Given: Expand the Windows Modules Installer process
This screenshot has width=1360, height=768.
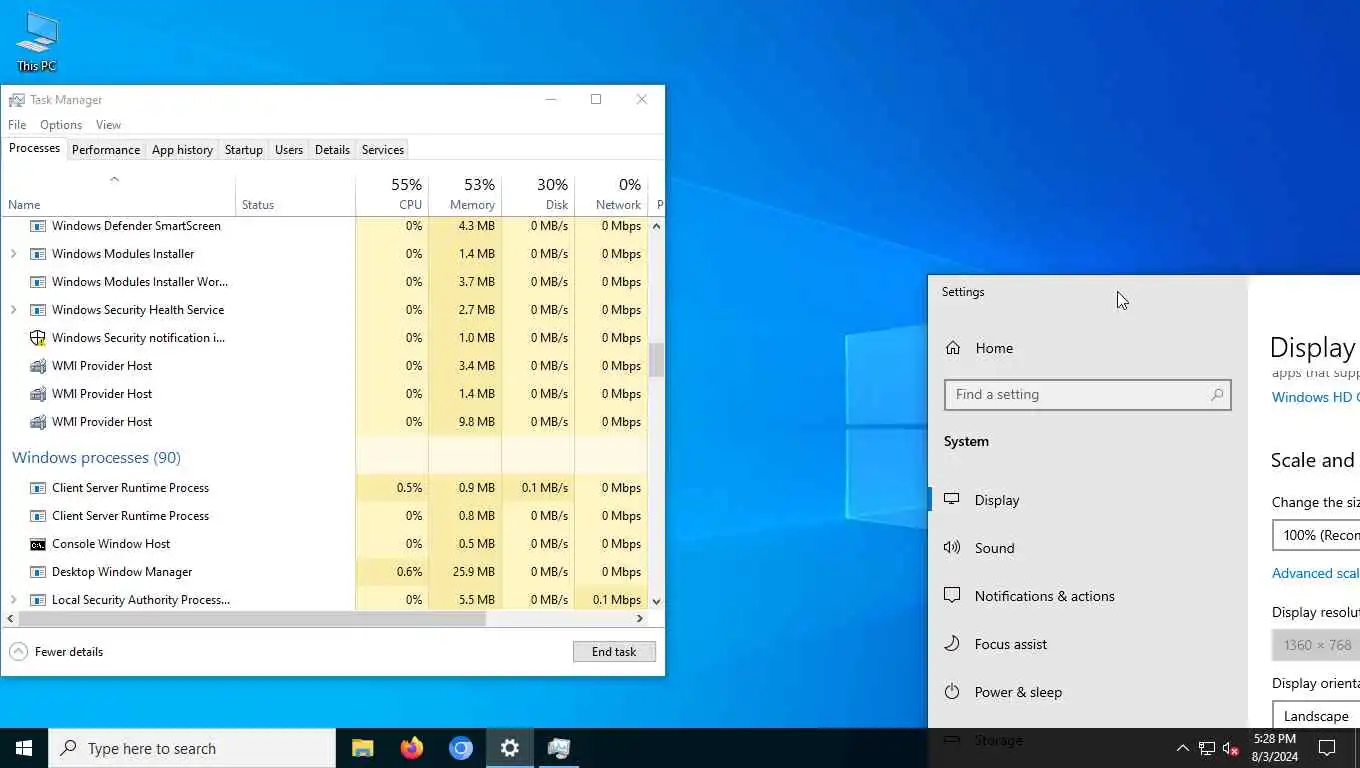Looking at the screenshot, I should point(13,254).
